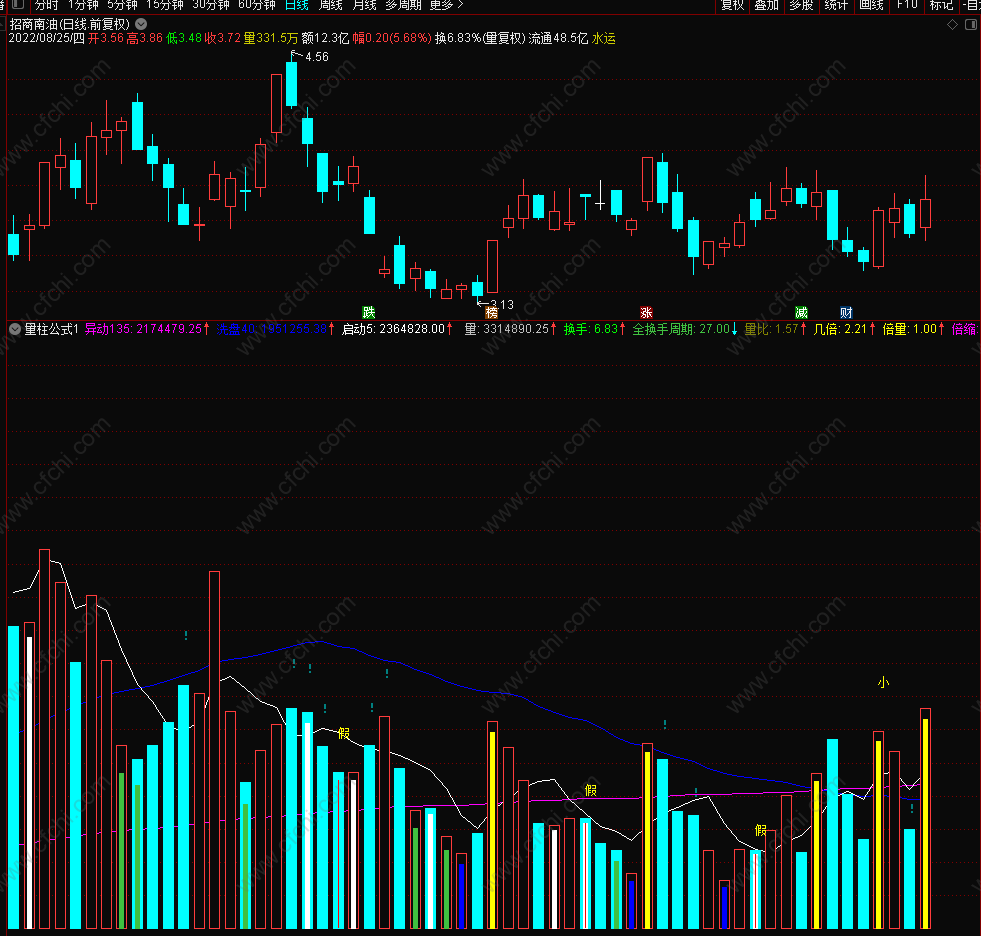This screenshot has height=936, width=981.
Task: Click the 3.13 low price label
Action: 502,305
